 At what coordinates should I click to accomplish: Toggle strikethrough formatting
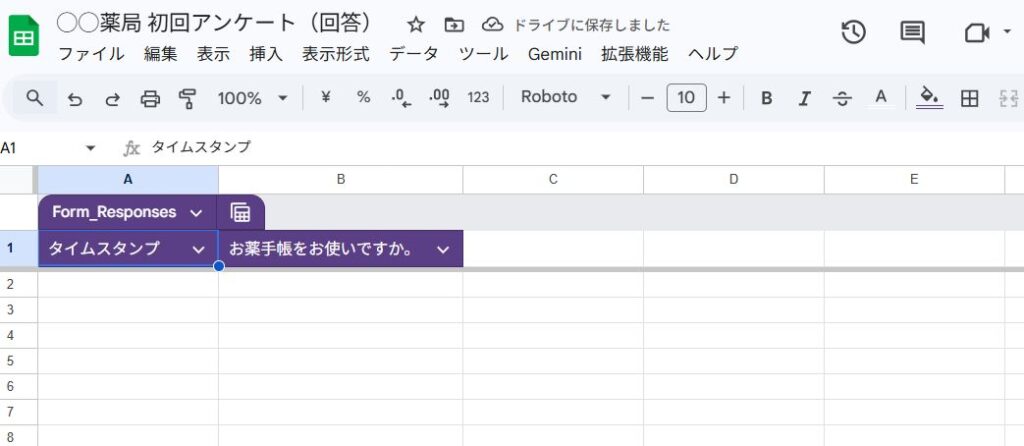pos(842,98)
